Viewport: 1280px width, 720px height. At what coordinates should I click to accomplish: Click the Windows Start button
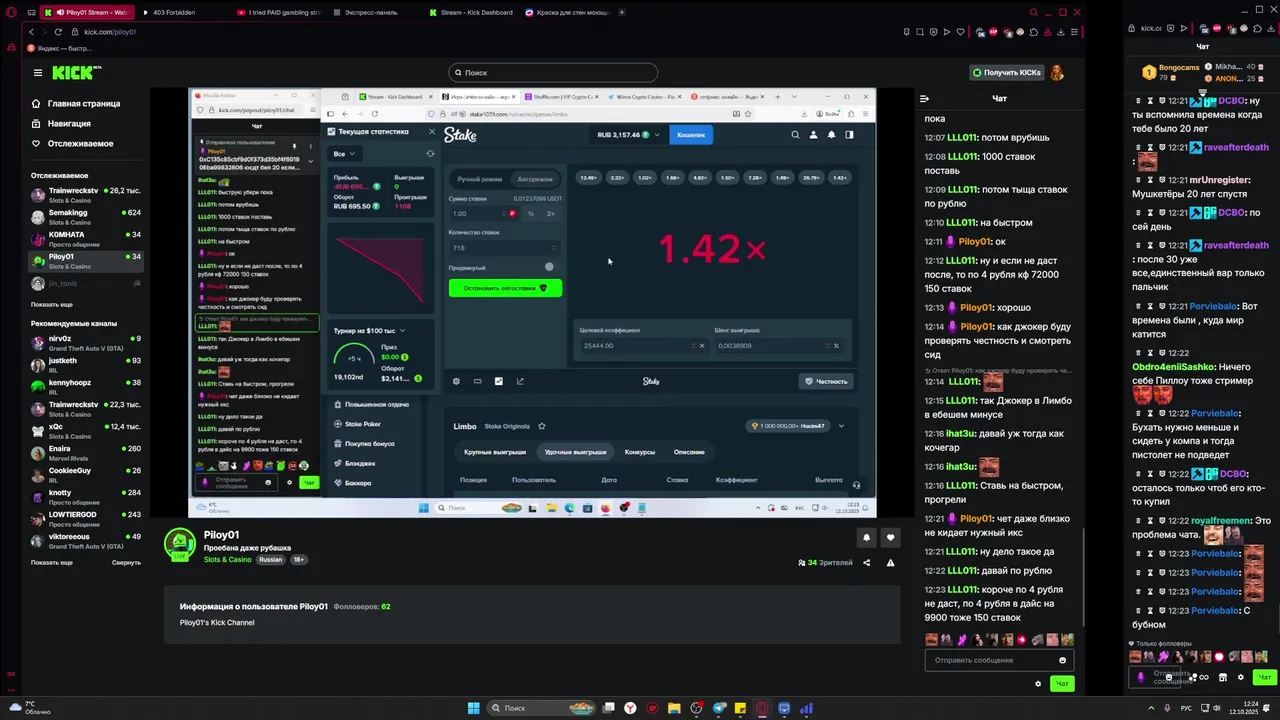pyautogui.click(x=473, y=708)
